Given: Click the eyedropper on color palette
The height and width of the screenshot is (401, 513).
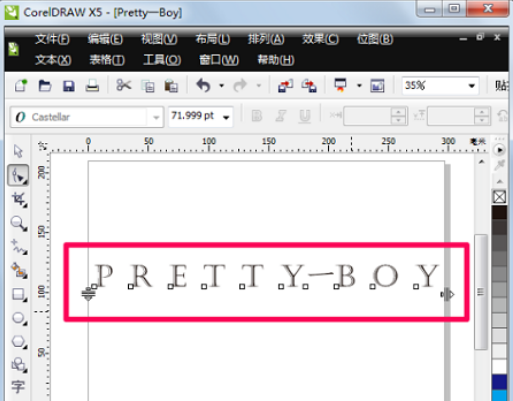Looking at the screenshot, I should pyautogui.click(x=499, y=165).
